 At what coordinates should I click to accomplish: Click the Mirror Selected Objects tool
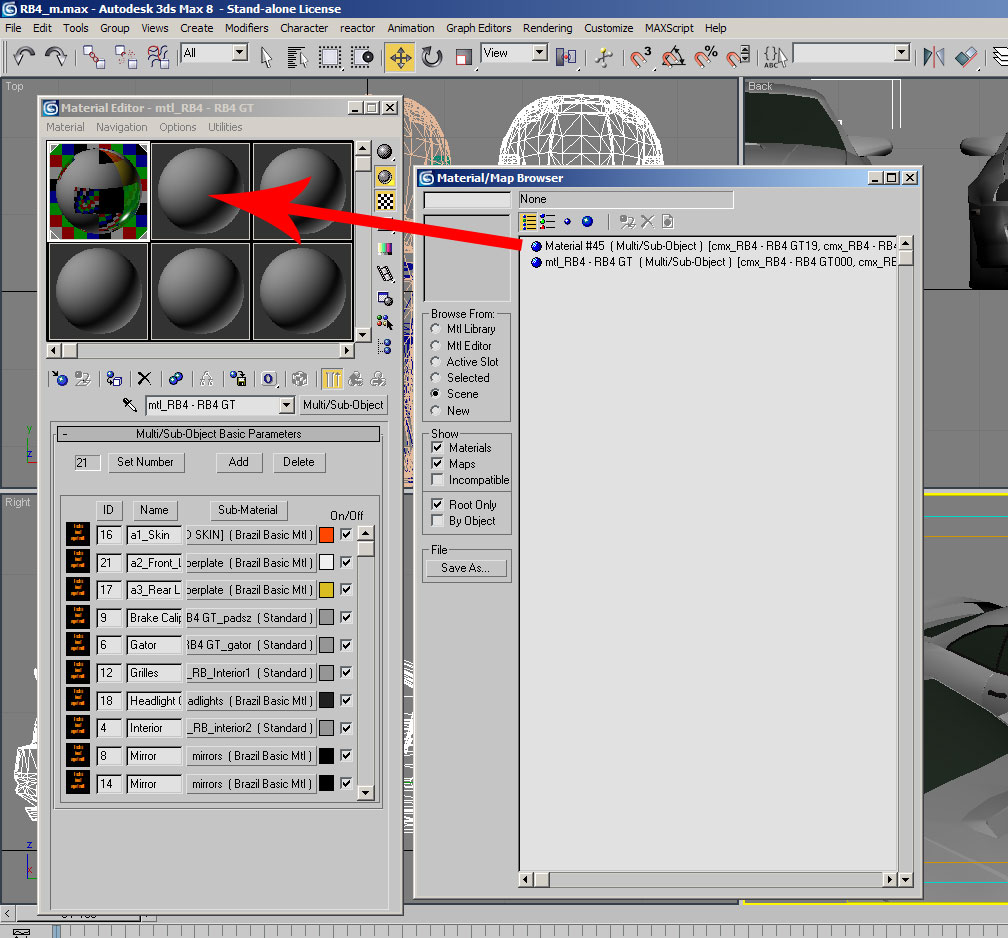point(933,57)
